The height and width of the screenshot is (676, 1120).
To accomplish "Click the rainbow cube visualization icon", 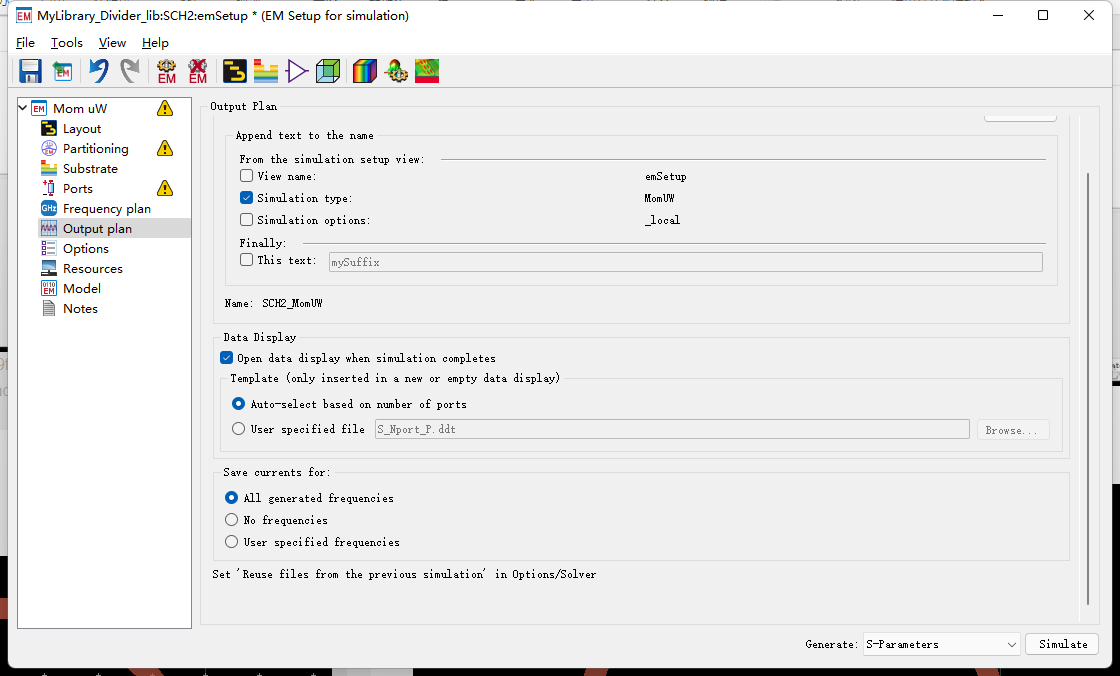I will [x=364, y=71].
